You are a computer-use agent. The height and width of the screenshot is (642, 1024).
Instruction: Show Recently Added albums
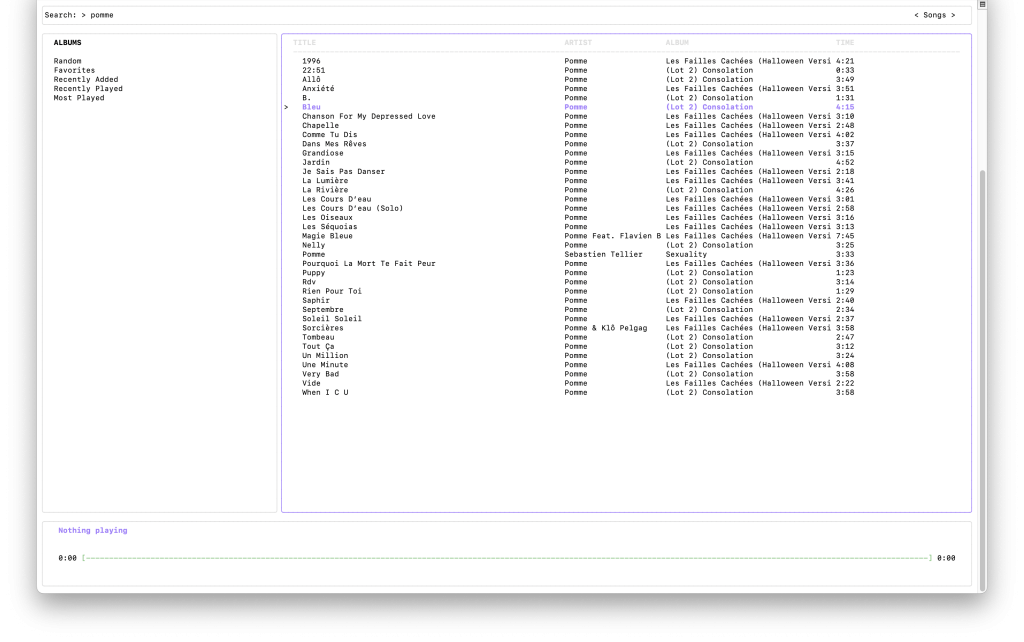(86, 79)
